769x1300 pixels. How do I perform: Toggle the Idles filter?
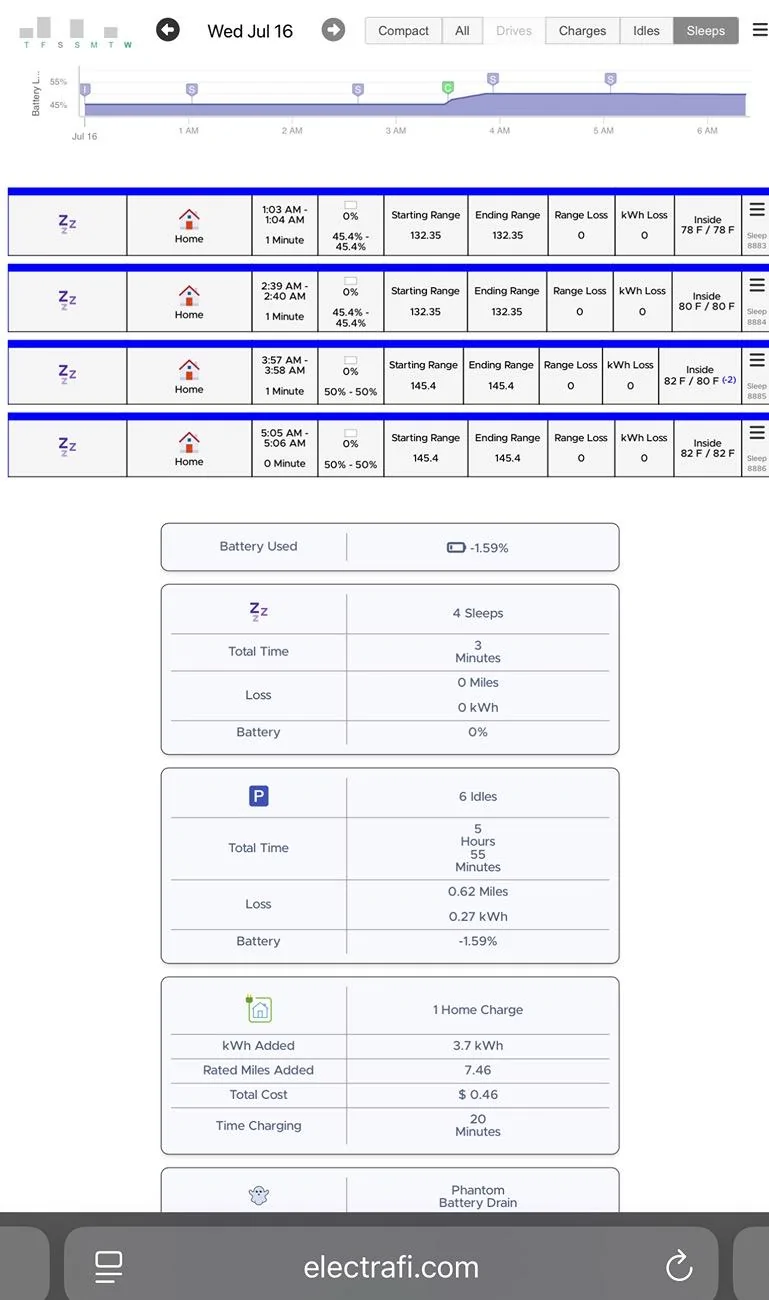(x=646, y=31)
